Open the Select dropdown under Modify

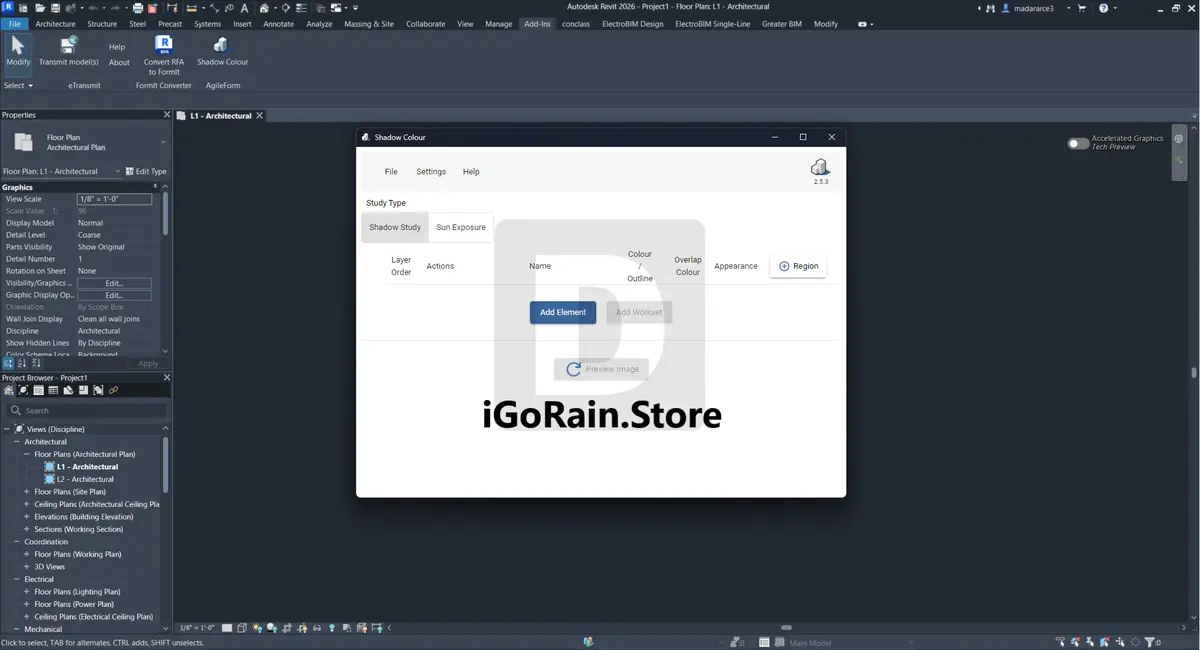click(x=18, y=85)
